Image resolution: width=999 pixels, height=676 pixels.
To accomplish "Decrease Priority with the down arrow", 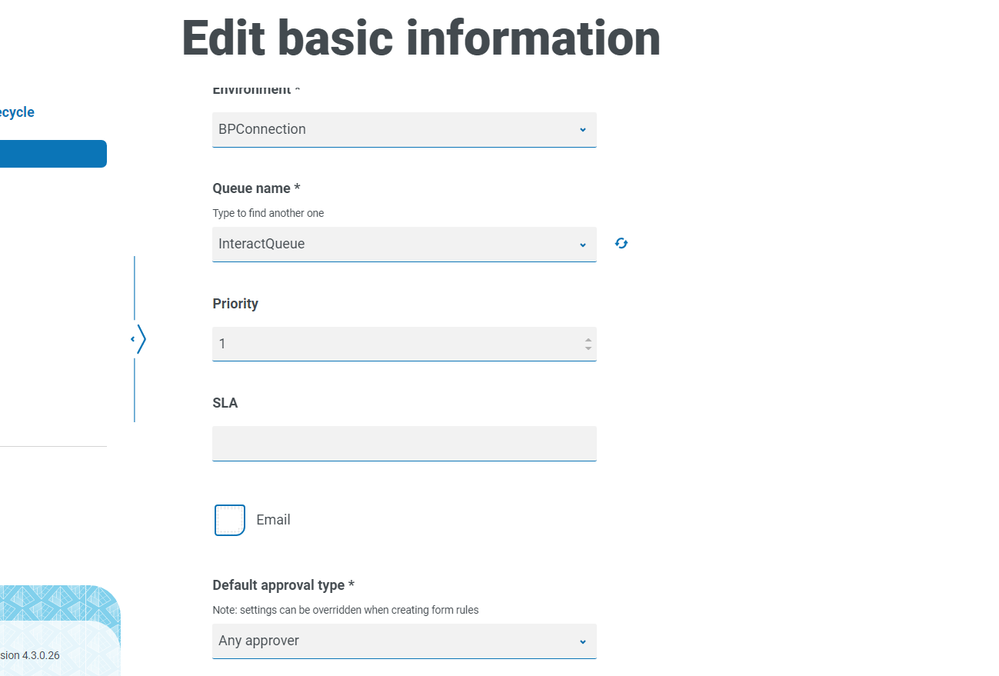I will (x=588, y=348).
